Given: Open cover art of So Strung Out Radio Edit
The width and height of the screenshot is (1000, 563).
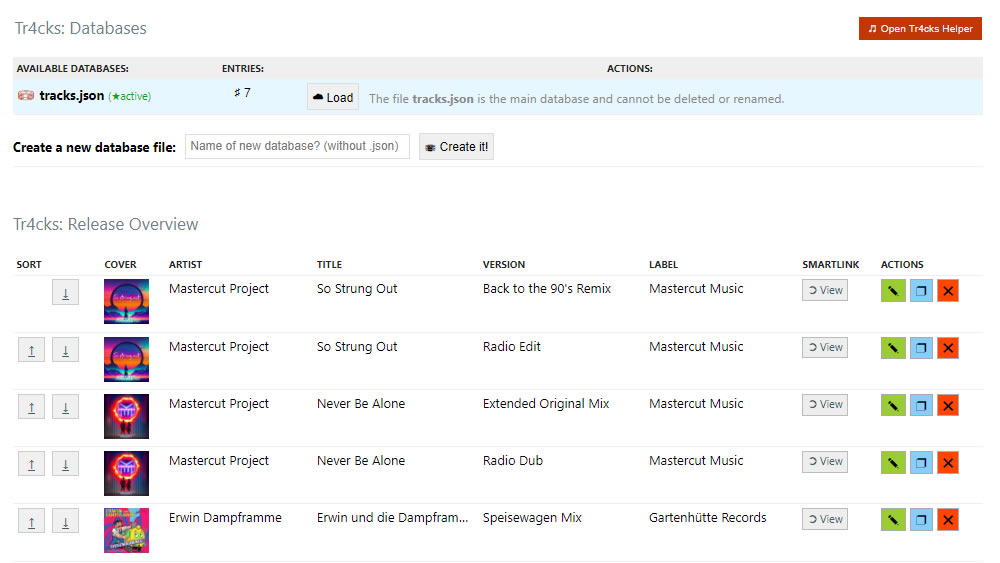Looking at the screenshot, I should click(126, 359).
